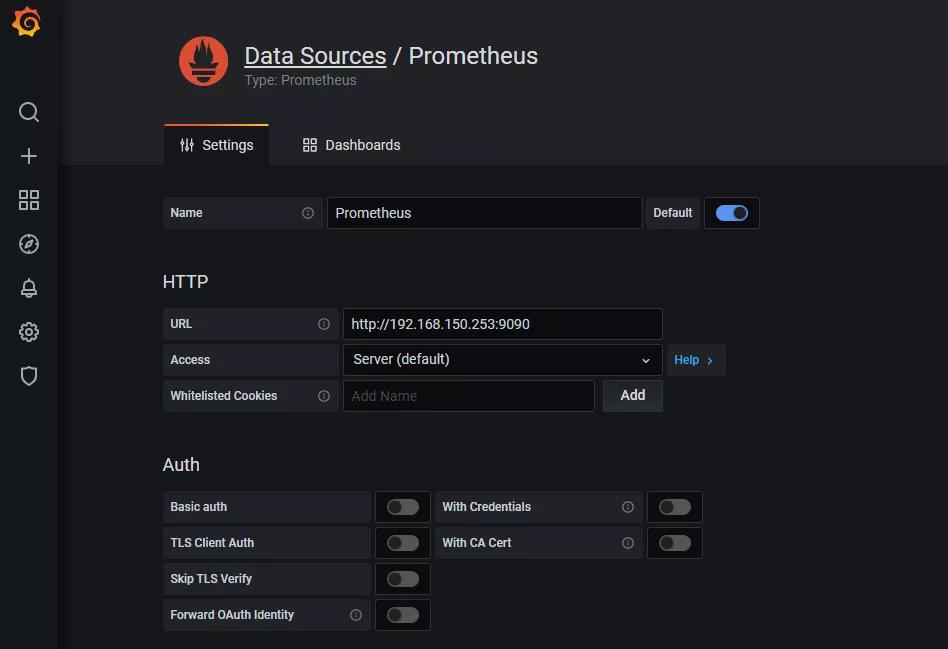
Task: Click the Type: Prometheus subtitle text
Action: [300, 80]
